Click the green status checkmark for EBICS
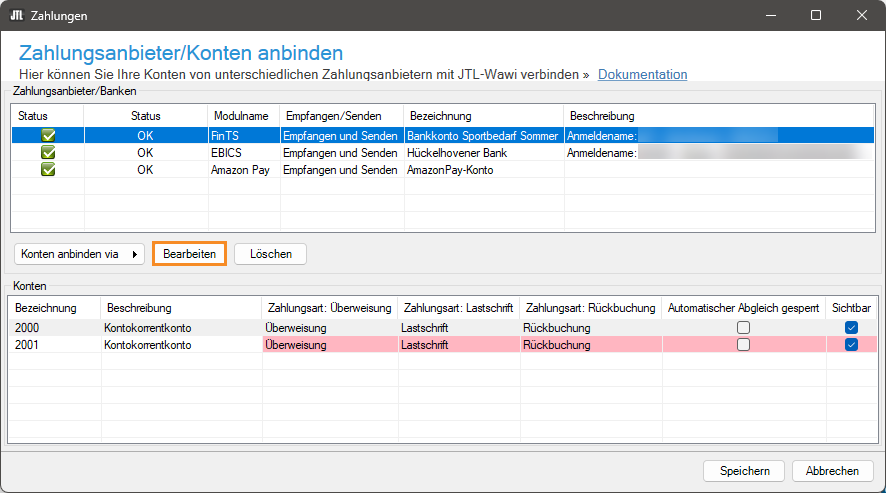Image resolution: width=886 pixels, height=493 pixels. (47, 153)
